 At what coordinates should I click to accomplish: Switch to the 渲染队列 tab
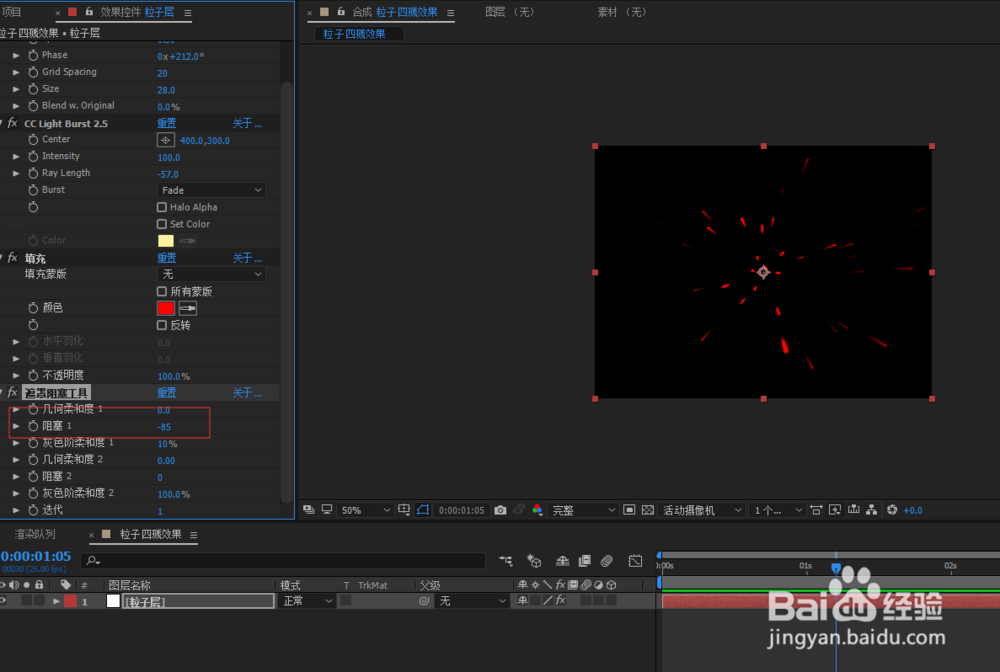35,534
